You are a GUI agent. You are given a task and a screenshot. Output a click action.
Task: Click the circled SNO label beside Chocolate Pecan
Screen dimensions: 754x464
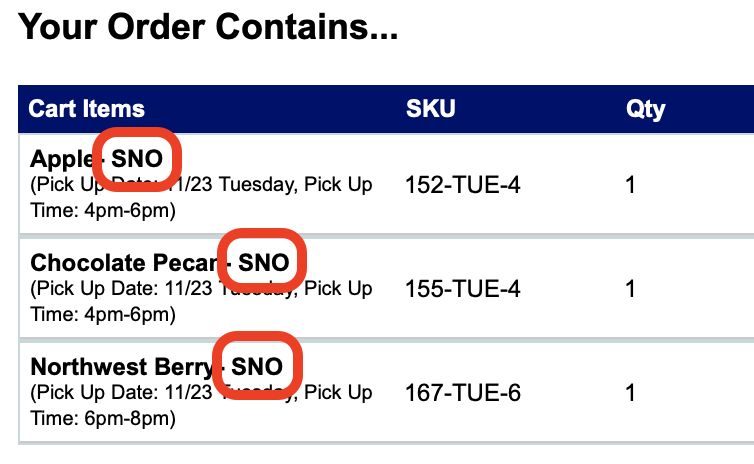[264, 263]
